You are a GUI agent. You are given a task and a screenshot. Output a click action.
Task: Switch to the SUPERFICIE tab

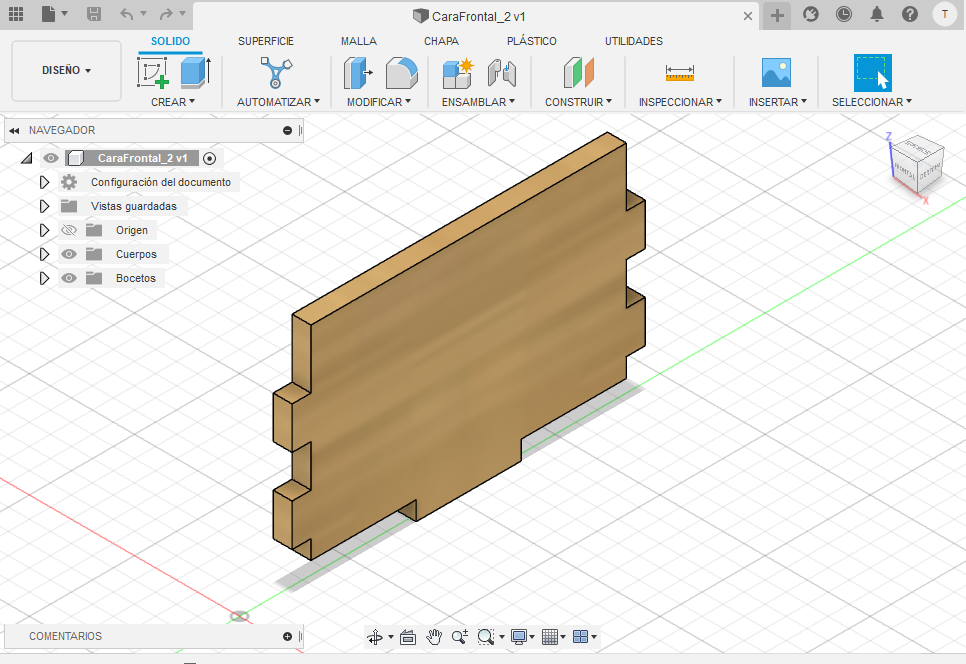pyautogui.click(x=265, y=41)
